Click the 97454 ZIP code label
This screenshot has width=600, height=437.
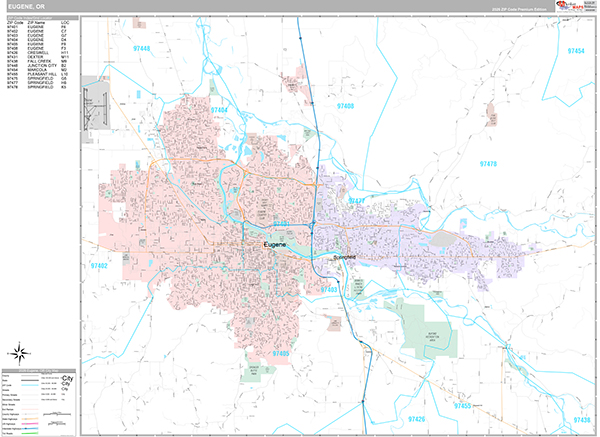[x=577, y=50]
